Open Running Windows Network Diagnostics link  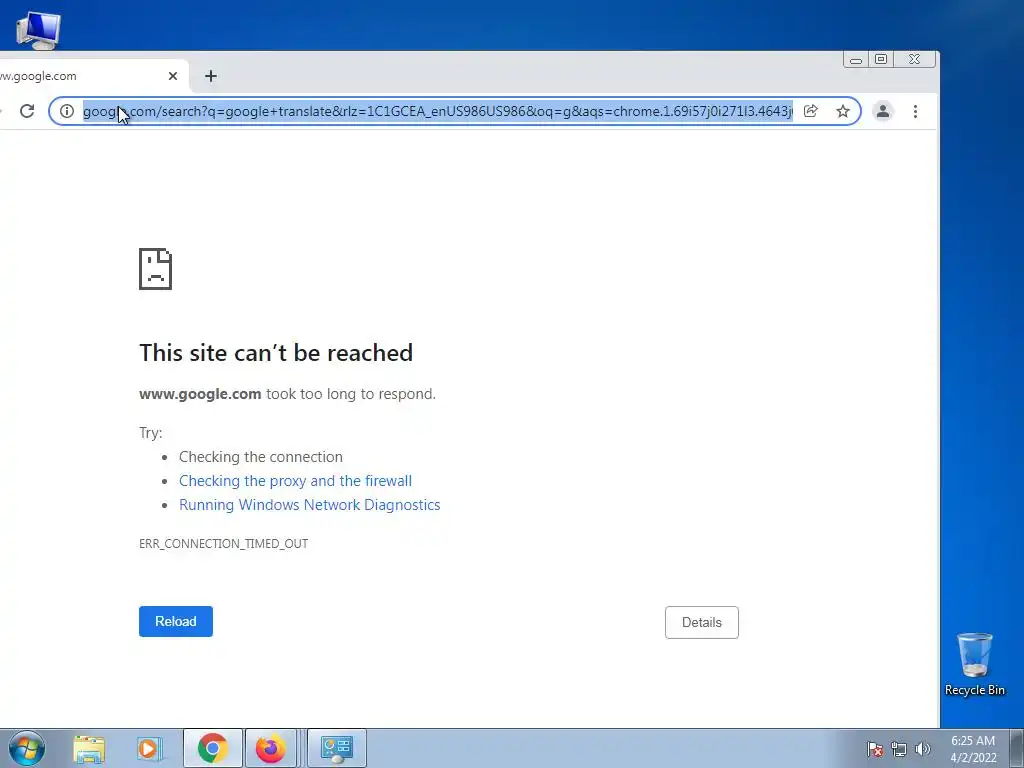tap(310, 505)
